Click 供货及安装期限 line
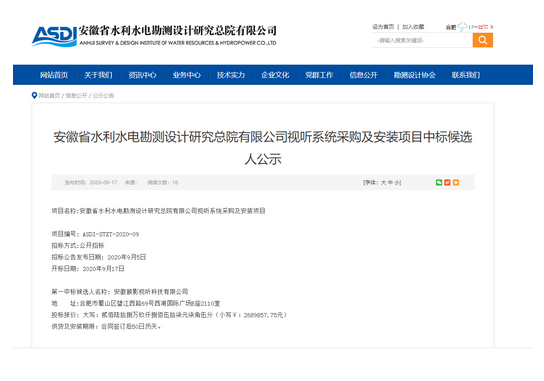The width and height of the screenshot is (544, 381). [x=106, y=327]
